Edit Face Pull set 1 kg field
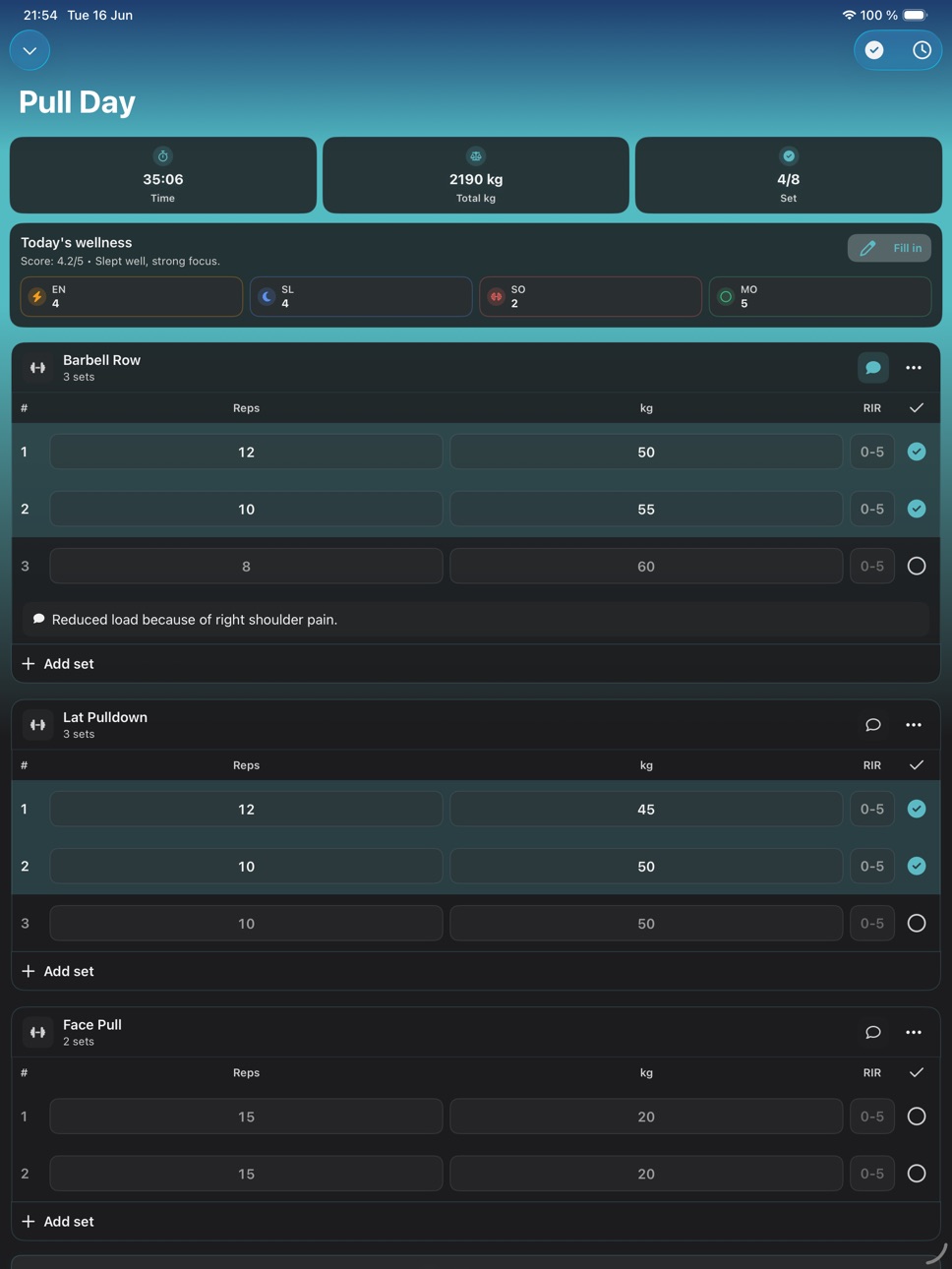 pyautogui.click(x=646, y=1117)
